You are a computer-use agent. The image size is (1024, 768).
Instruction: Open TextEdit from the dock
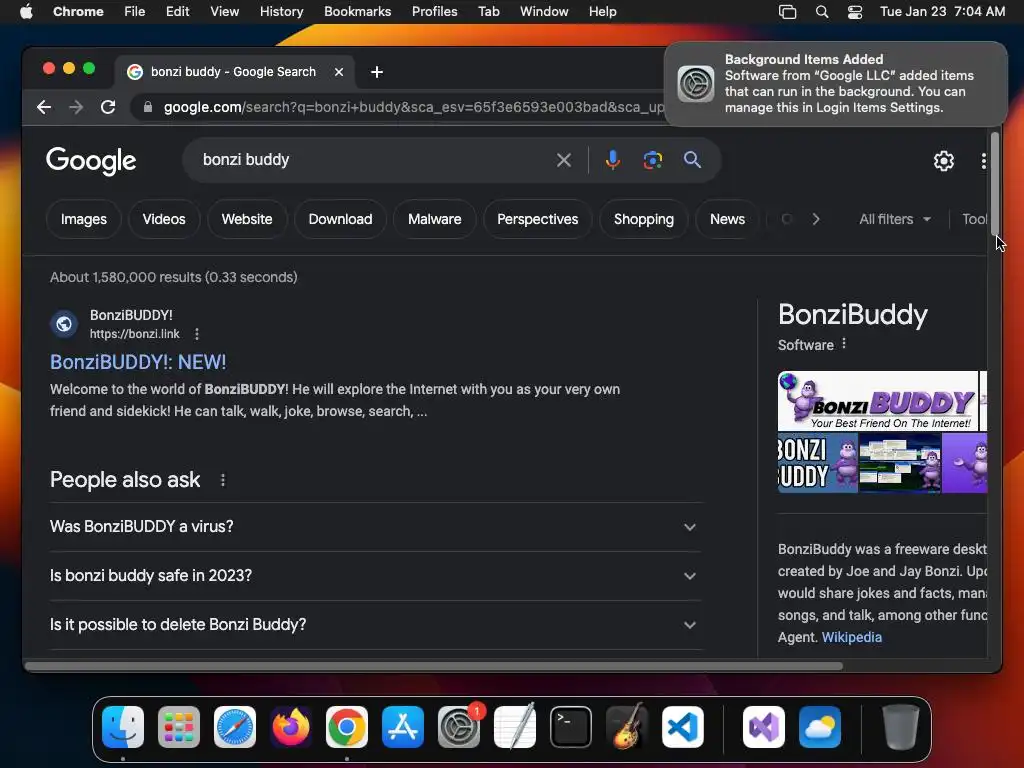pyautogui.click(x=515, y=727)
